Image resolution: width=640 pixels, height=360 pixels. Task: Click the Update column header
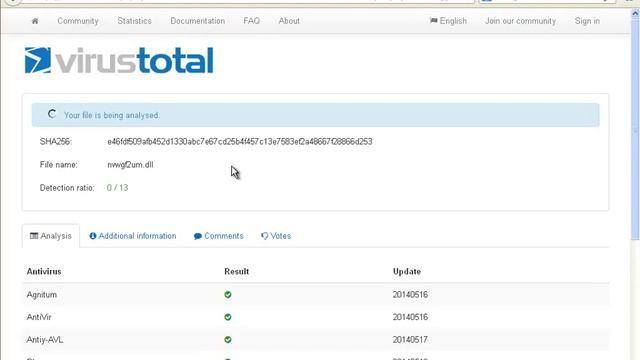point(407,271)
